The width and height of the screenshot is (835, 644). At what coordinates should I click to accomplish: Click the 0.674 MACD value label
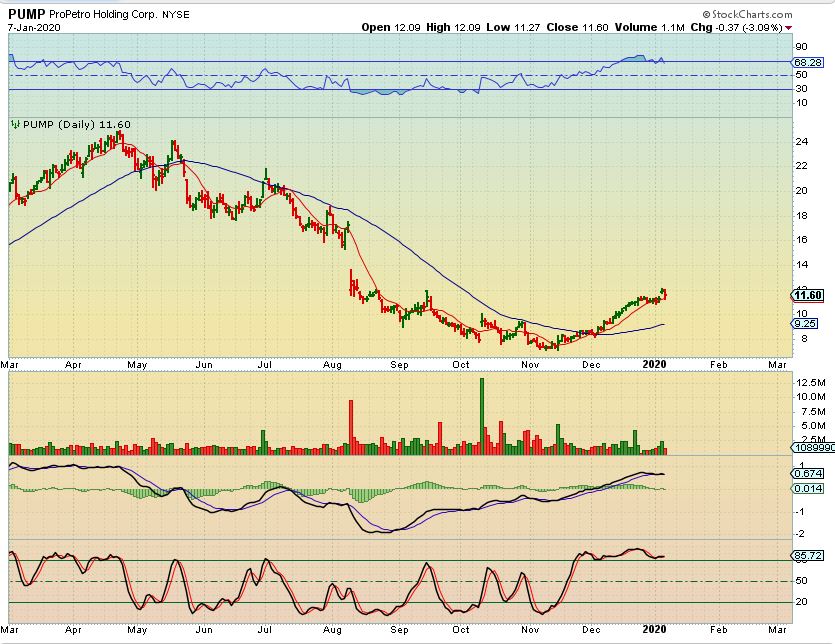[807, 473]
